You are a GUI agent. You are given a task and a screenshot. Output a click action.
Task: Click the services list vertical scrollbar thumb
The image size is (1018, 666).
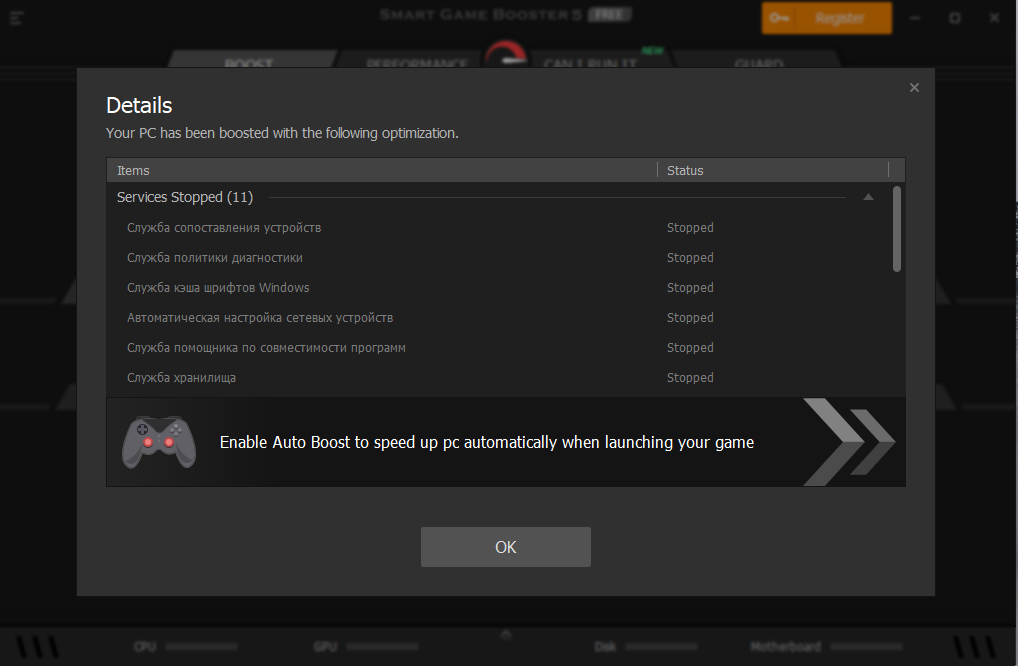coord(897,228)
